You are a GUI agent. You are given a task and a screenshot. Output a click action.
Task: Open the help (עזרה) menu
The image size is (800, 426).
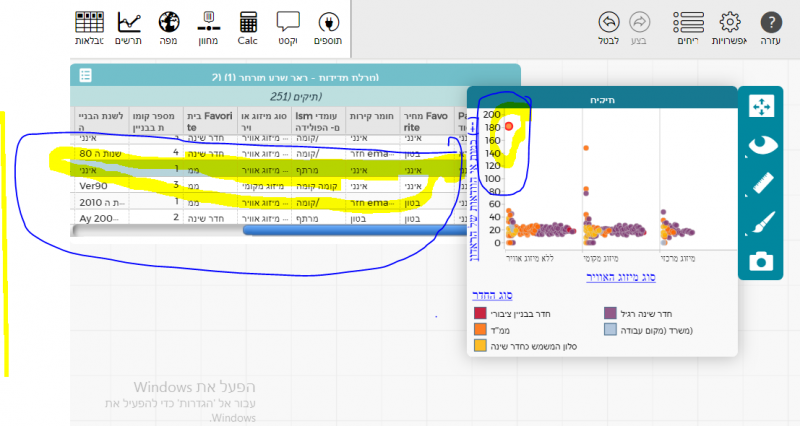770,27
